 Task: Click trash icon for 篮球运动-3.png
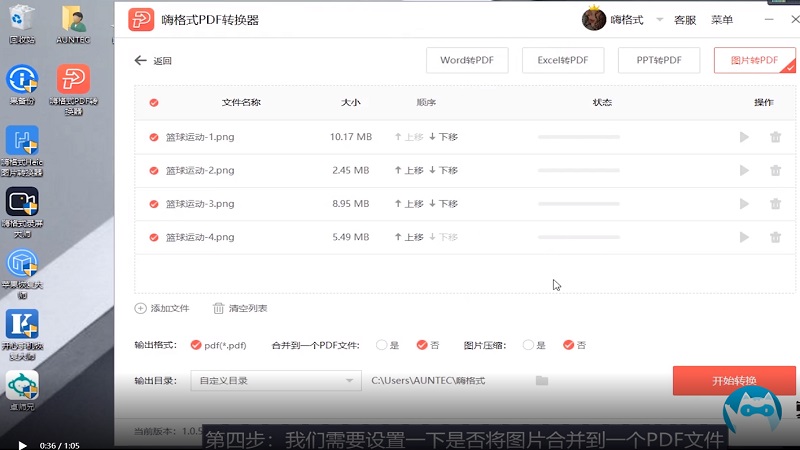click(x=775, y=204)
